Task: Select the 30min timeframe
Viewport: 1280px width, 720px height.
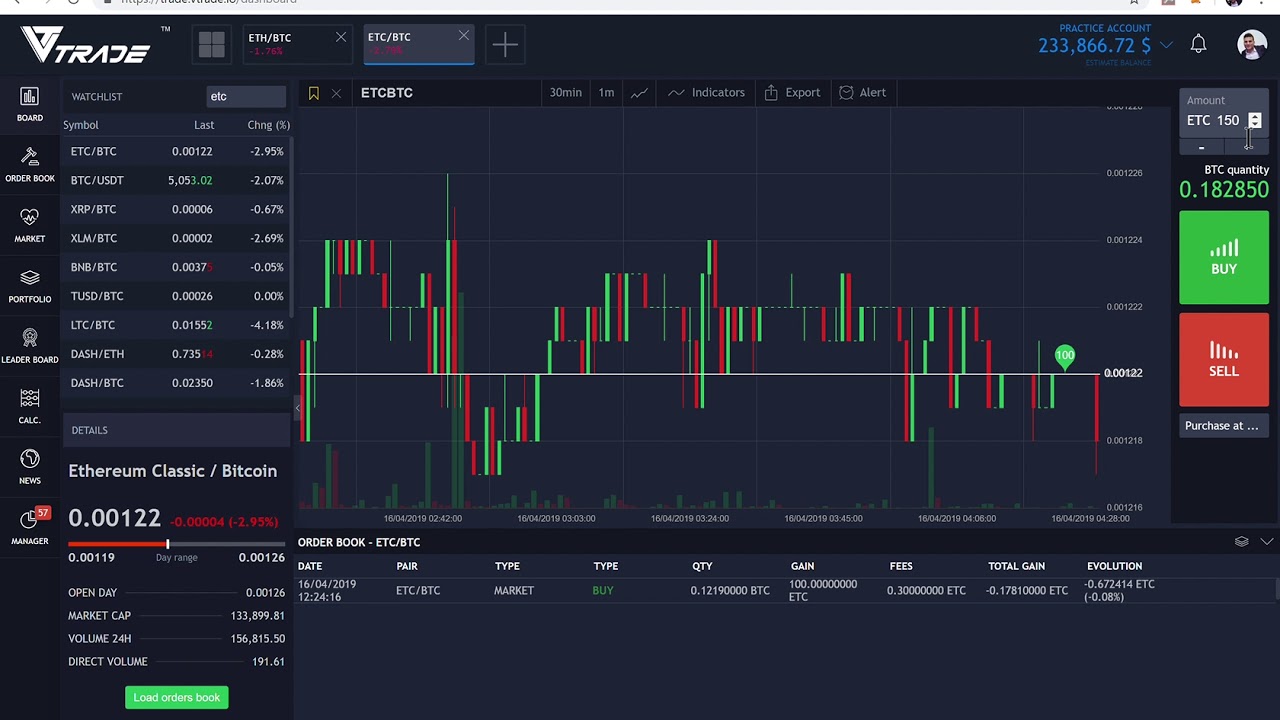Action: pyautogui.click(x=565, y=93)
